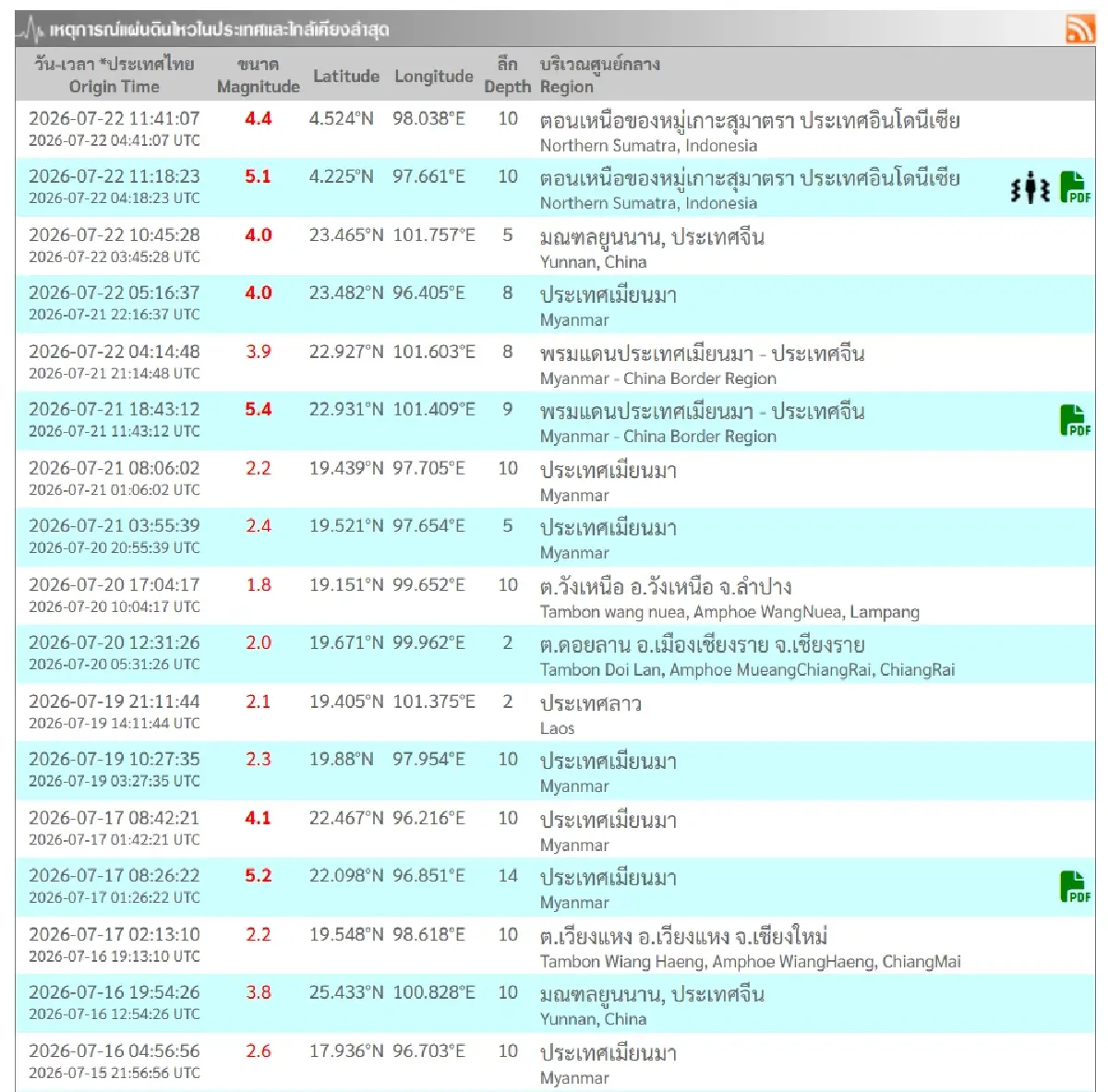Open event at 2026-07-22 05:16:37
Viewport: 1108px width, 1092px height.
coord(114,293)
